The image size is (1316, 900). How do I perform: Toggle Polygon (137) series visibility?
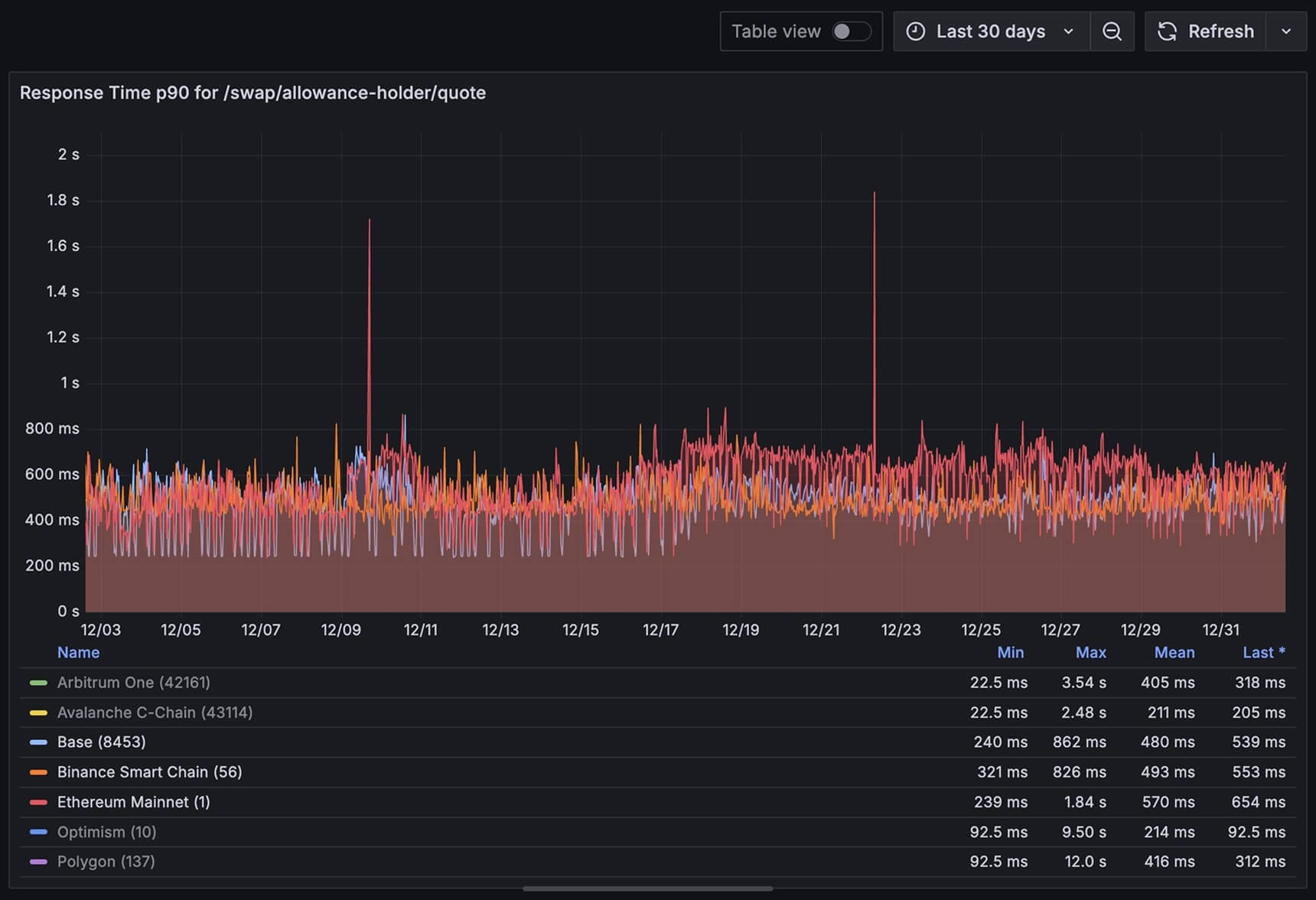[x=106, y=861]
